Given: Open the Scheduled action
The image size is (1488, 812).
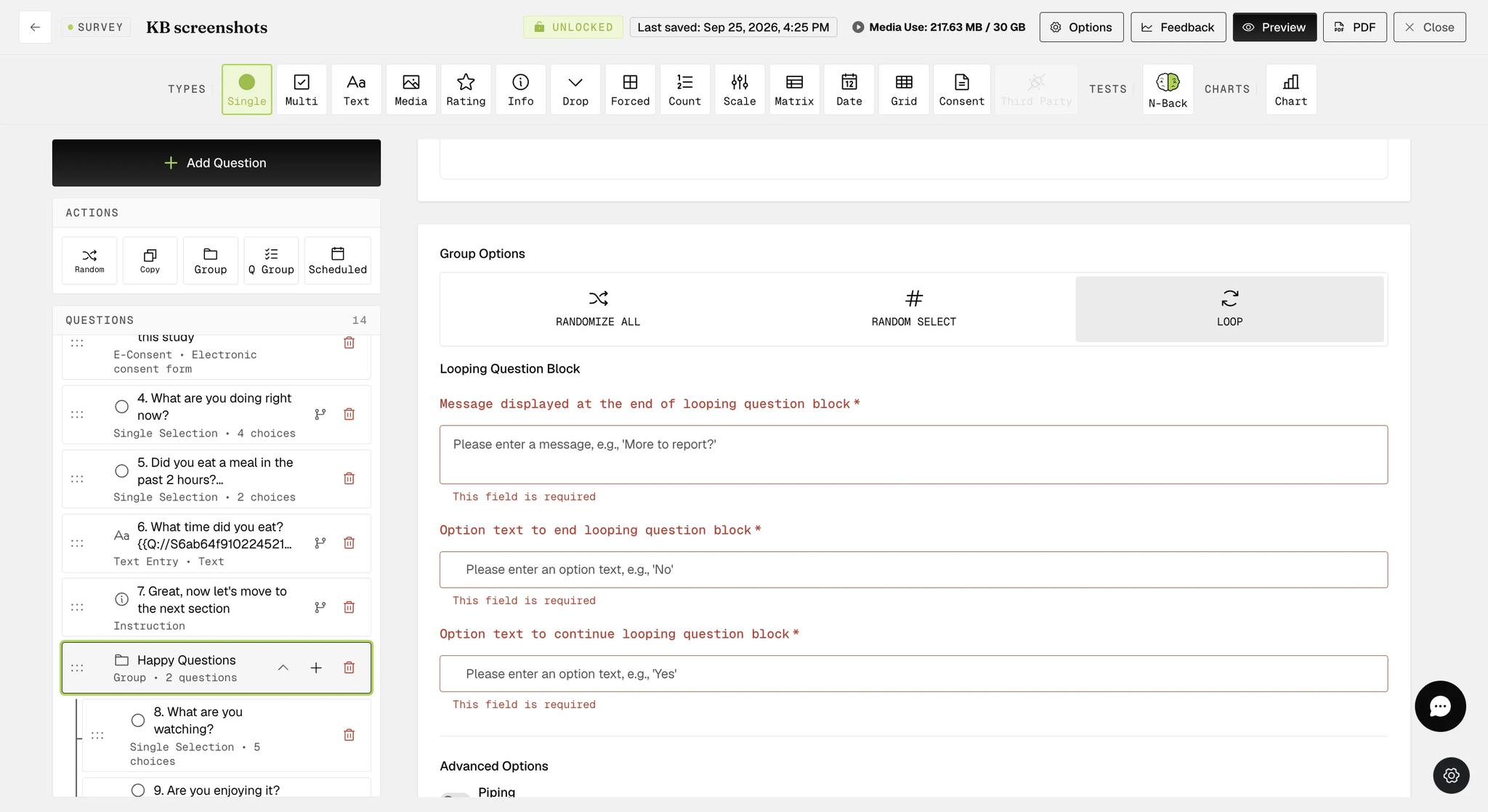Looking at the screenshot, I should (338, 261).
